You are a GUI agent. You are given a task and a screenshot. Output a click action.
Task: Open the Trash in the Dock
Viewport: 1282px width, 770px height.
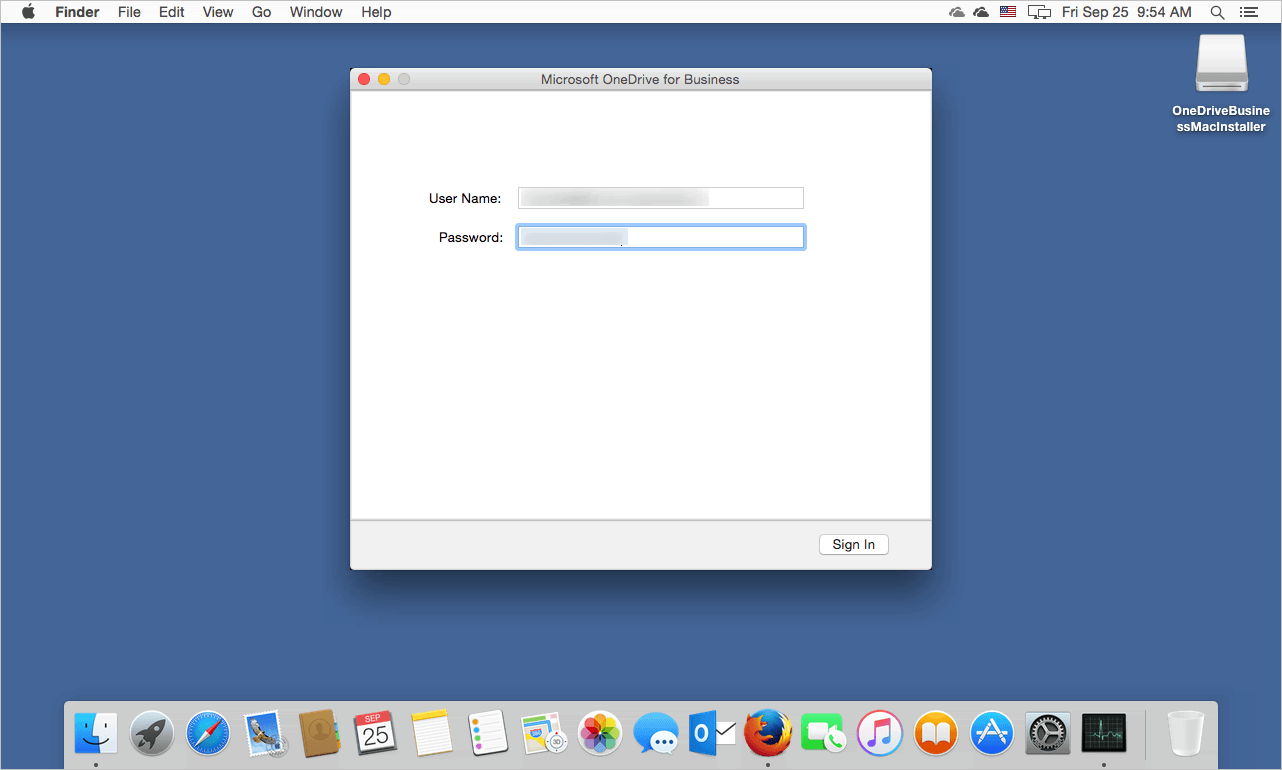tap(1186, 733)
